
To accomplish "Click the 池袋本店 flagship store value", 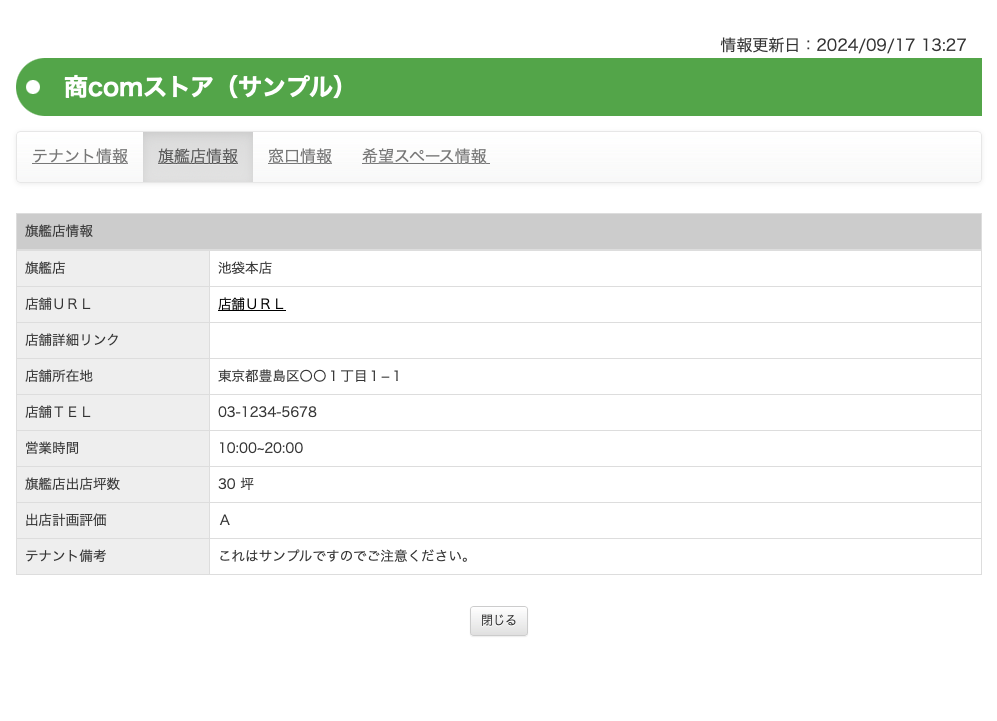I will tap(245, 268).
